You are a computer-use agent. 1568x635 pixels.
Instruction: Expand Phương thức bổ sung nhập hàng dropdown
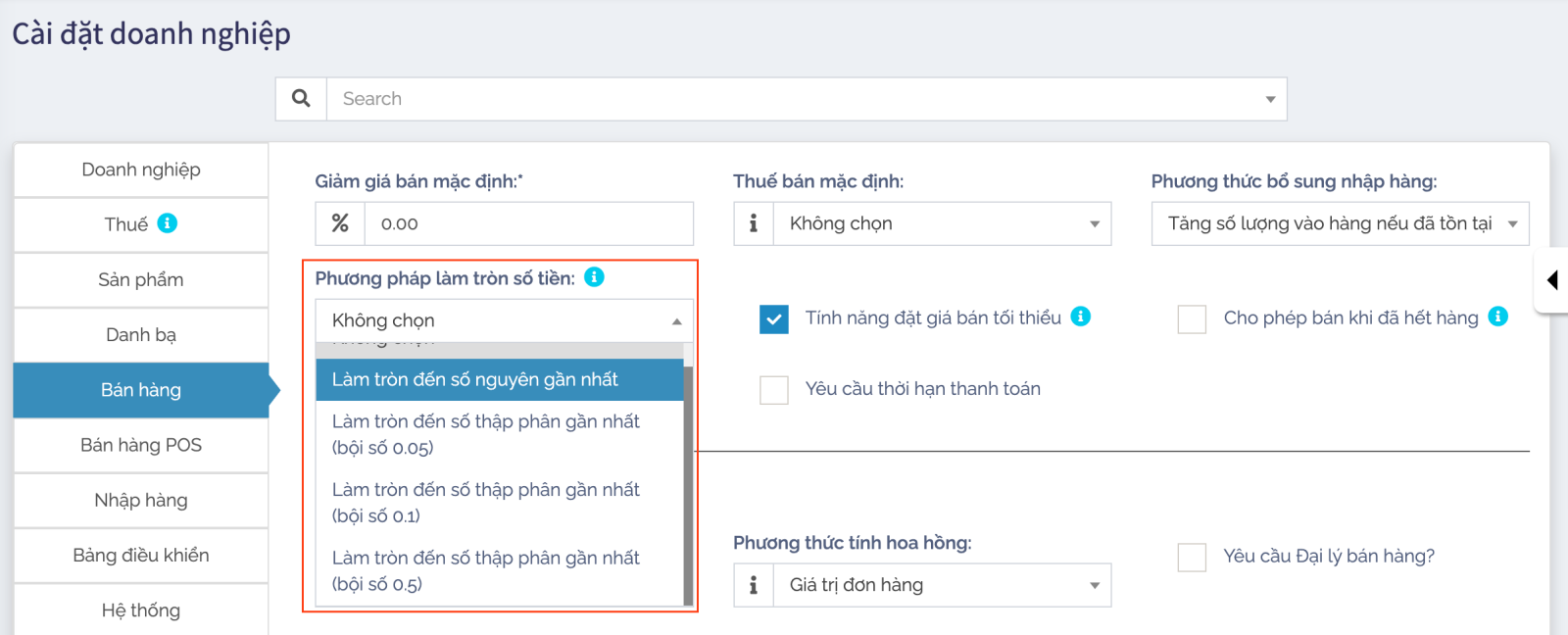point(1340,223)
